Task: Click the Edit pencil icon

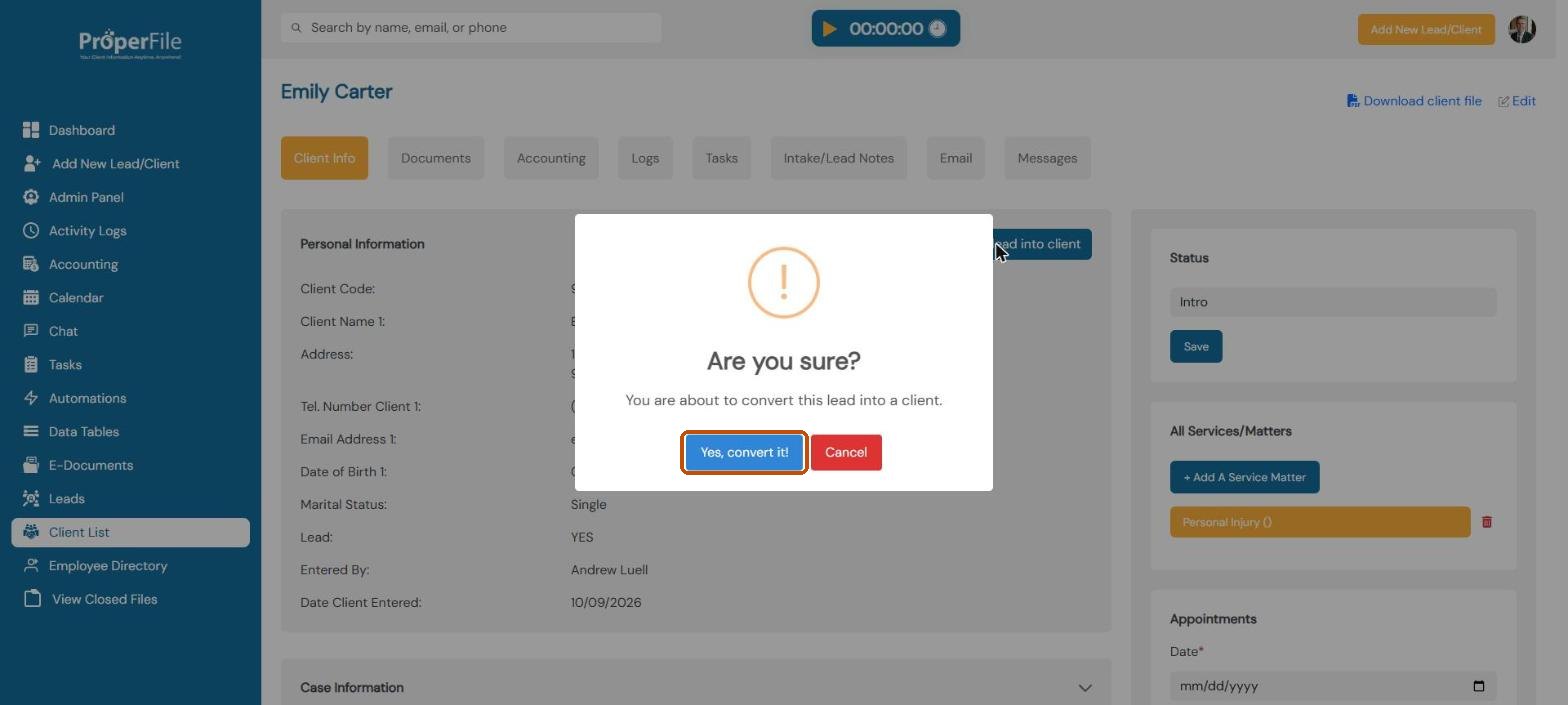Action: tap(1503, 101)
